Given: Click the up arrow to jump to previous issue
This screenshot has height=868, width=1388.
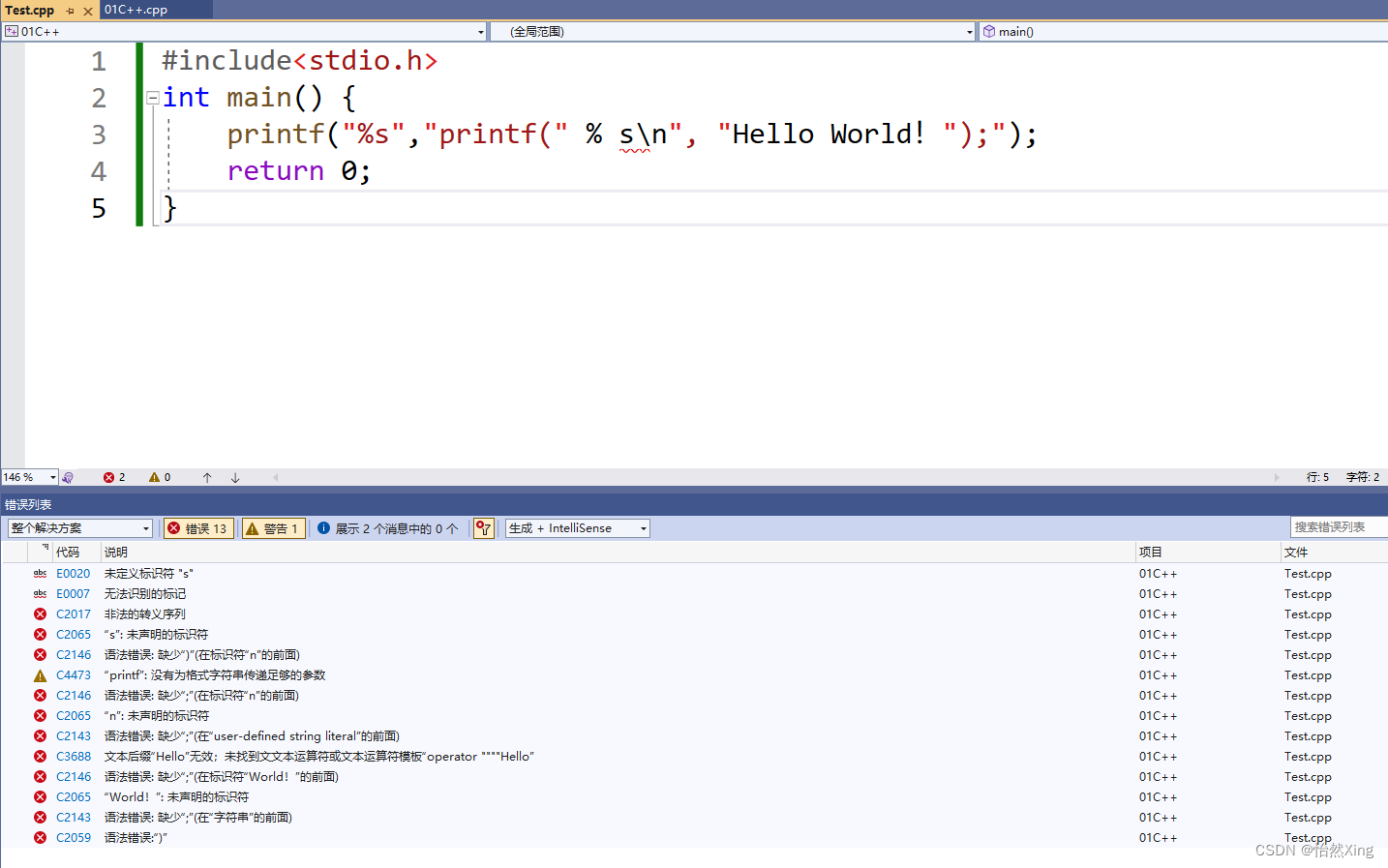Looking at the screenshot, I should click(x=207, y=477).
